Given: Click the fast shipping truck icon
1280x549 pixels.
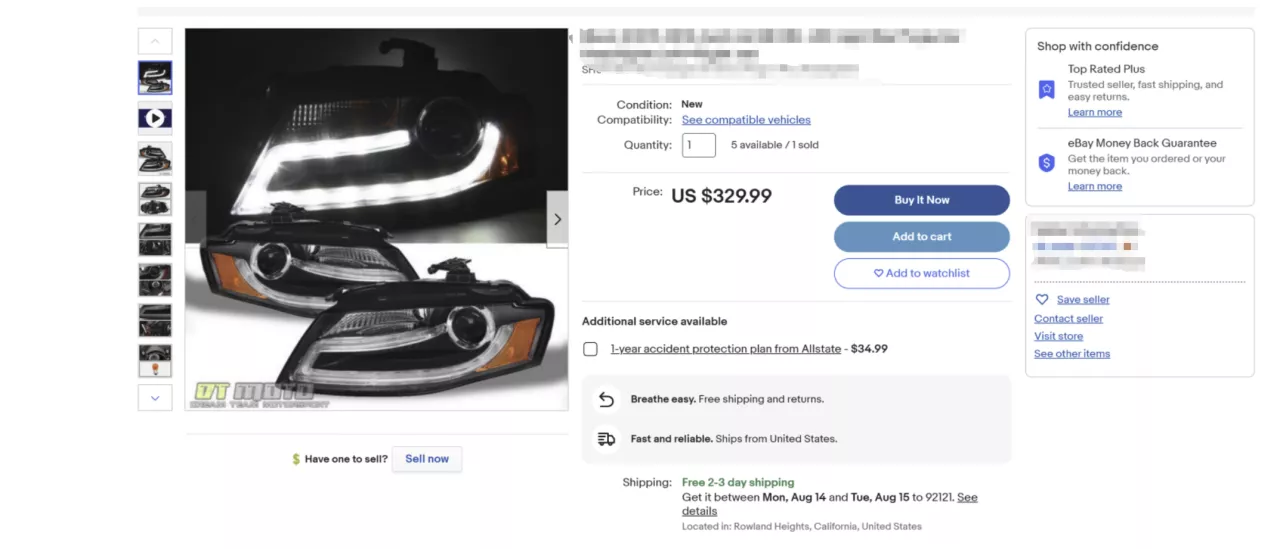Looking at the screenshot, I should pyautogui.click(x=606, y=439).
